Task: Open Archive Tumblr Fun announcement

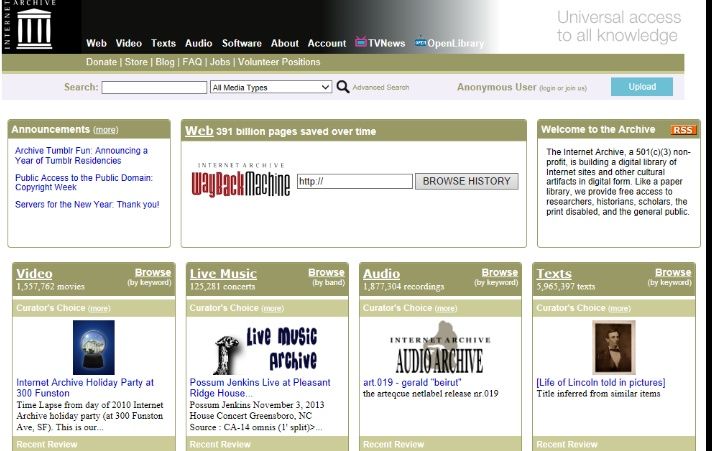Action: coord(81,155)
